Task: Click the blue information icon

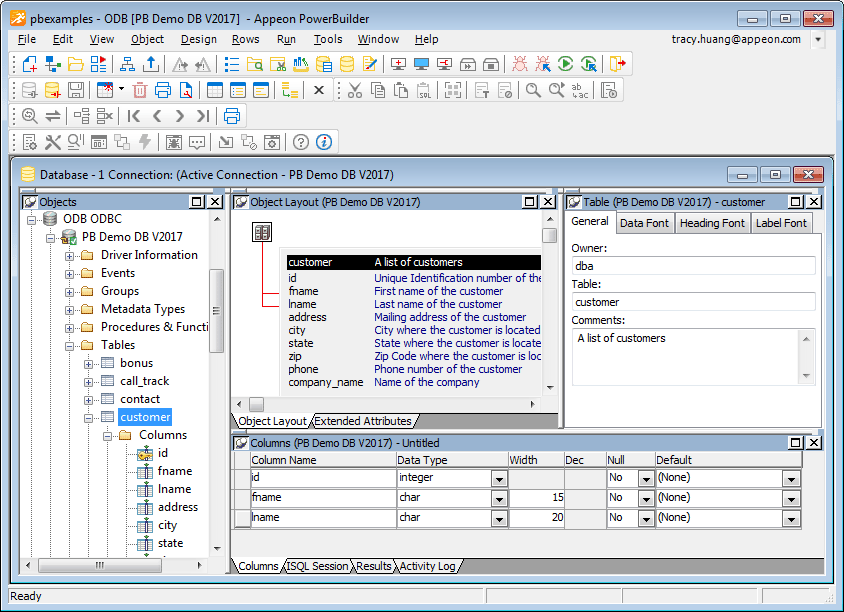Action: (324, 142)
